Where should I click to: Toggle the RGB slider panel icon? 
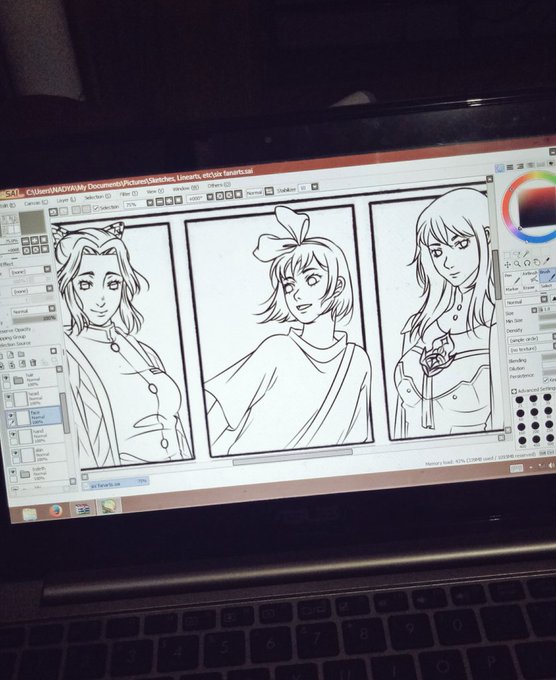point(510,167)
